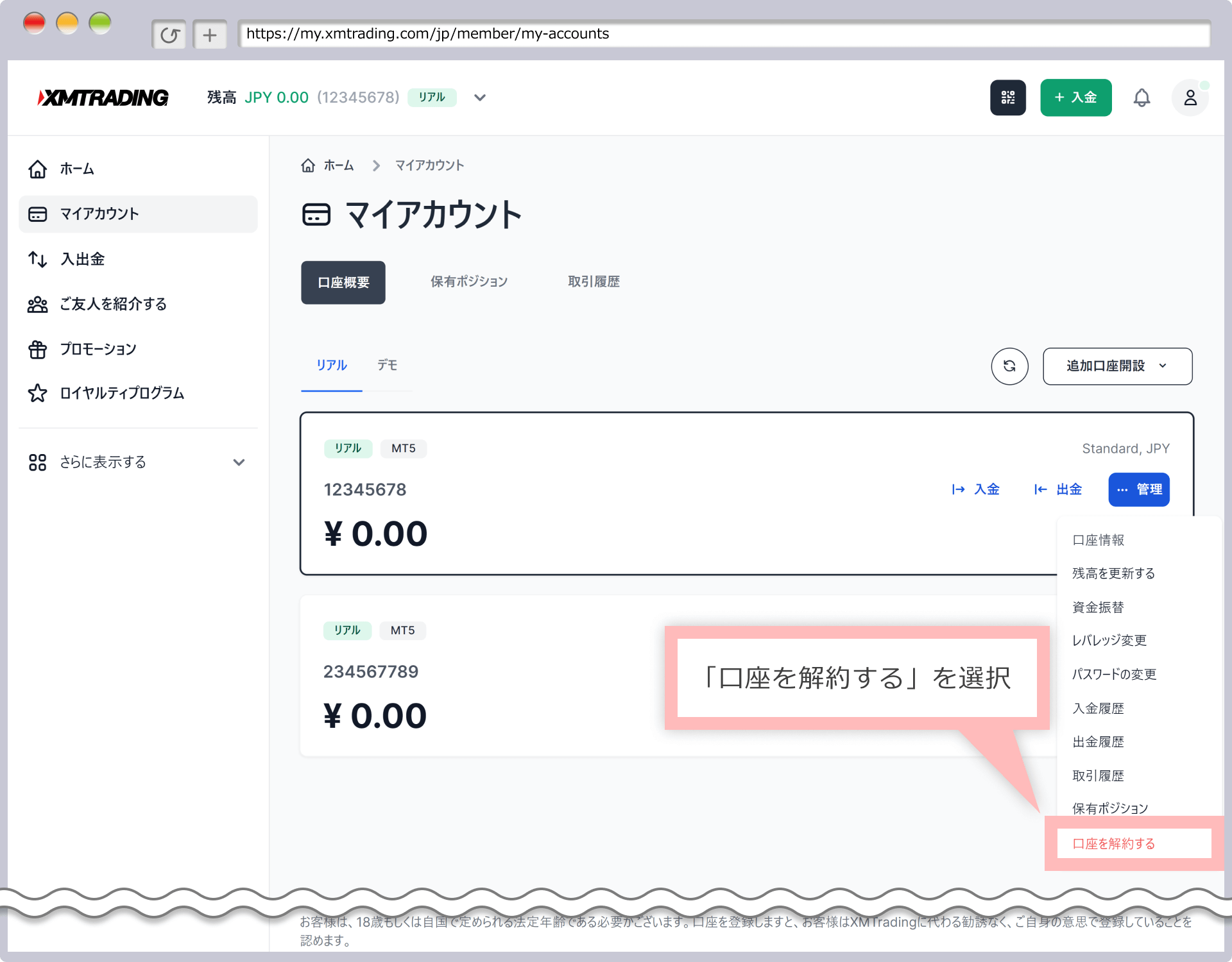Click 出金 link on account 12345678
This screenshot has height=962, width=1232.
tap(1058, 489)
